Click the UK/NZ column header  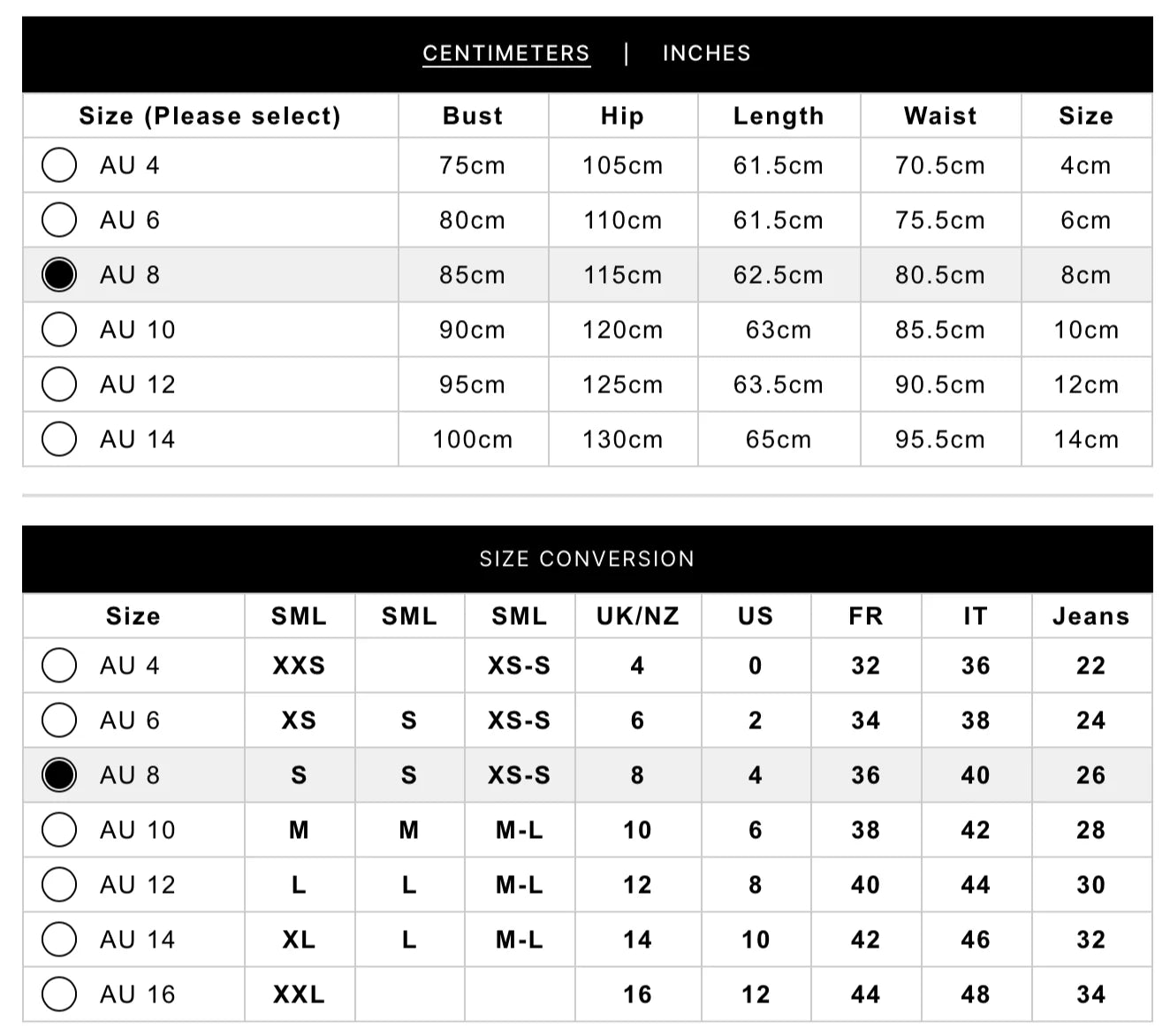coord(637,616)
